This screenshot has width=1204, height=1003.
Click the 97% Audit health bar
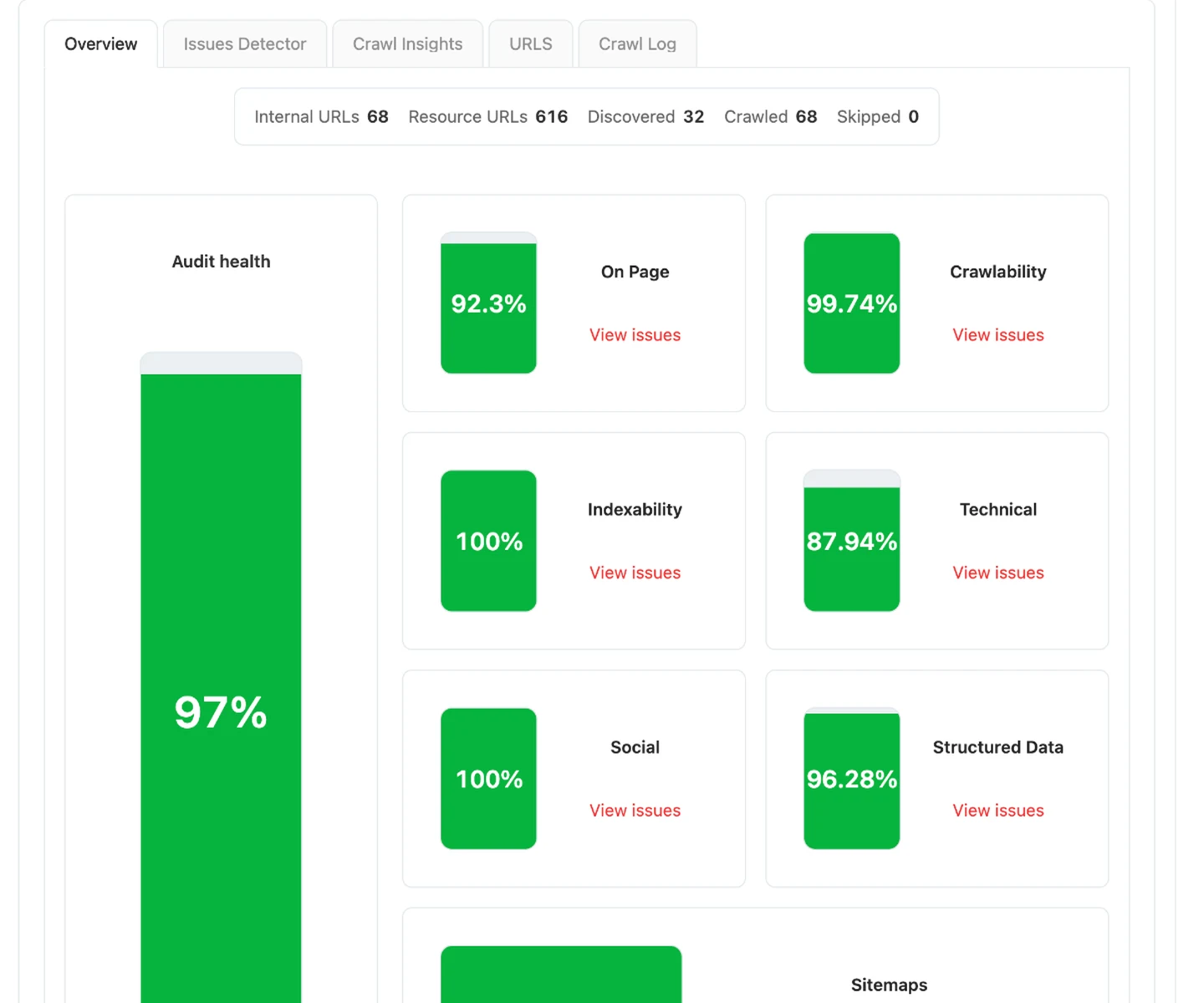221,677
